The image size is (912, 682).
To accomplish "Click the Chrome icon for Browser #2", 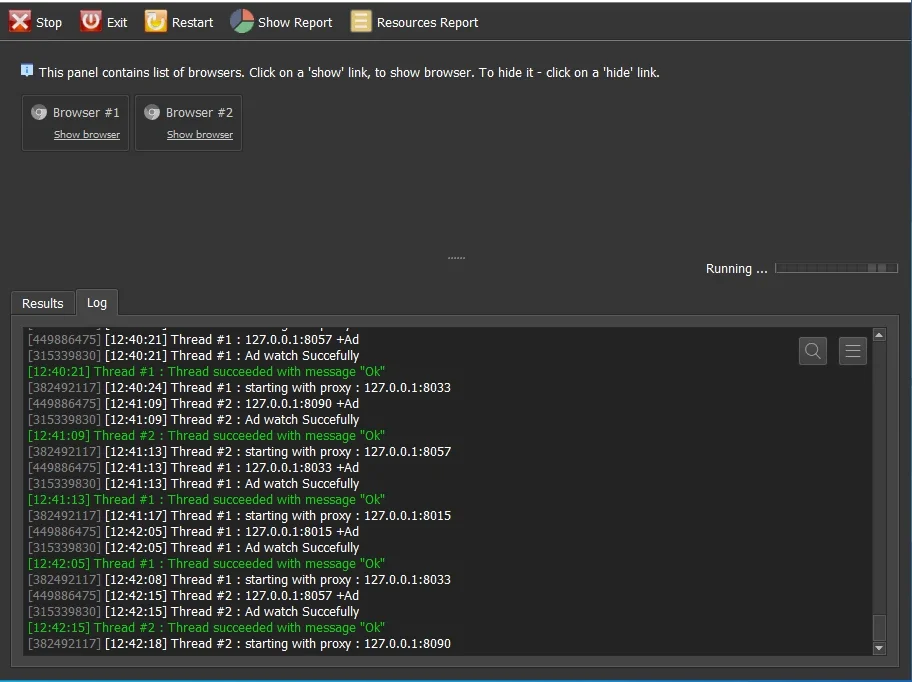I will coord(152,112).
